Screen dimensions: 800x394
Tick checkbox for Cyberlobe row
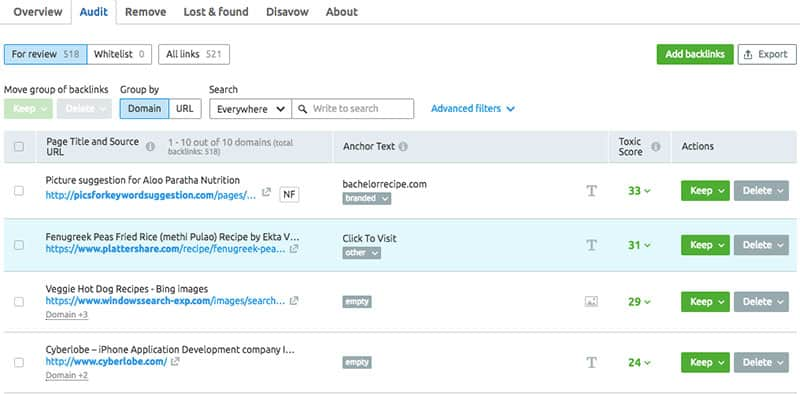click(19, 362)
